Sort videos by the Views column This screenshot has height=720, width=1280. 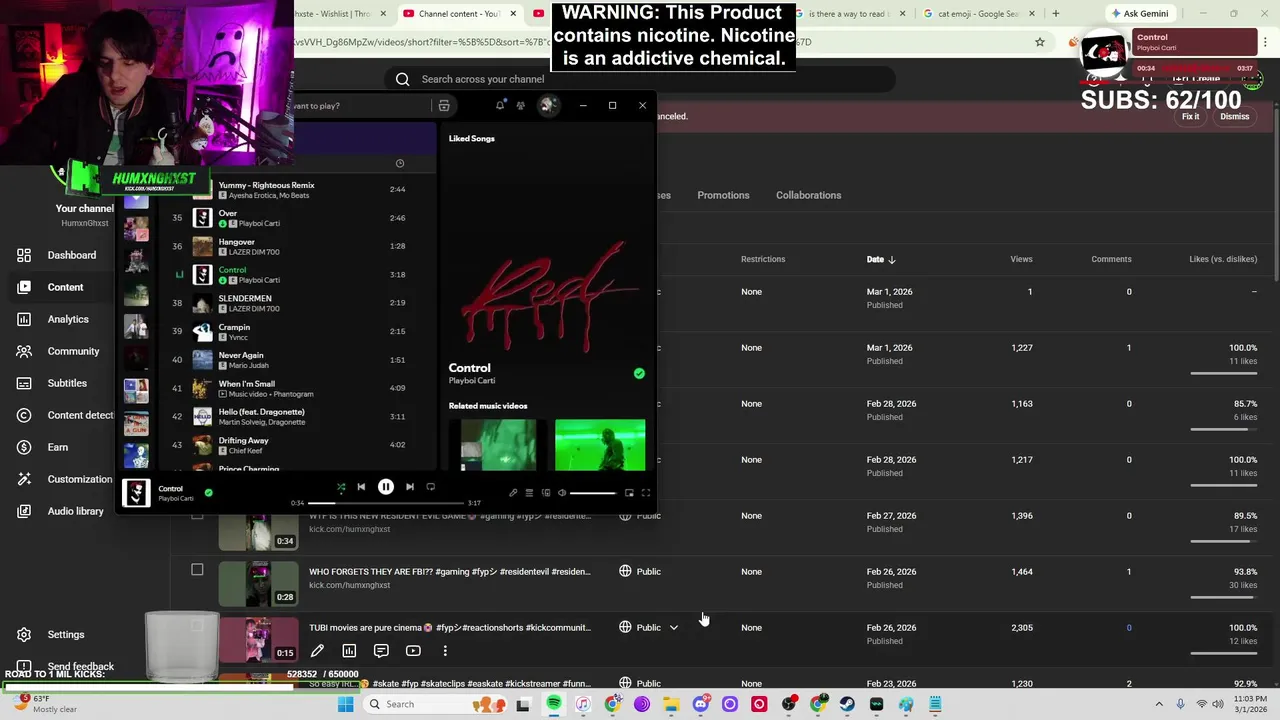tap(1021, 259)
